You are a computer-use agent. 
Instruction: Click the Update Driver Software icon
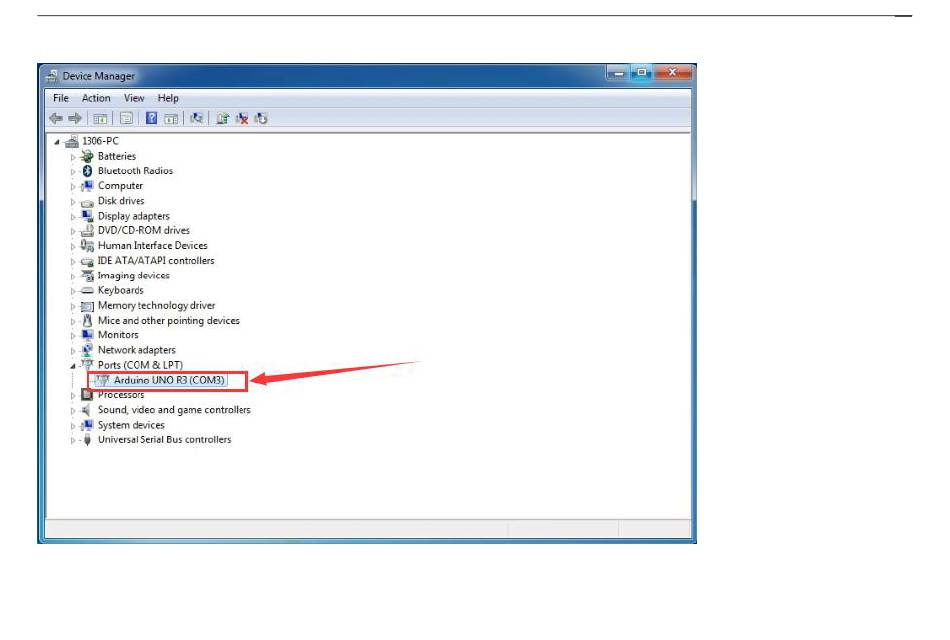tap(222, 118)
